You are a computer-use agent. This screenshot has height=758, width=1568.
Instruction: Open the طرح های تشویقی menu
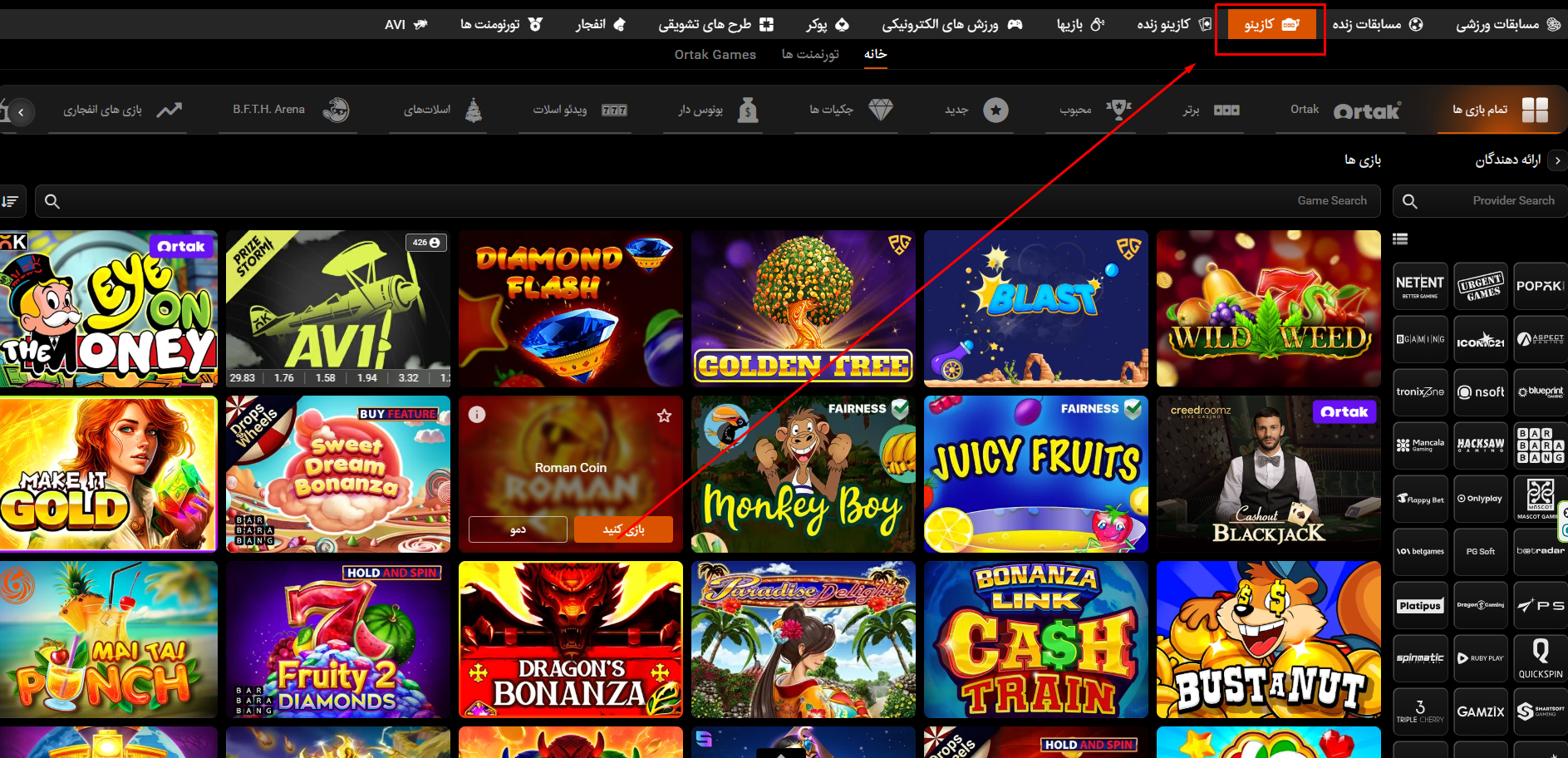(716, 24)
